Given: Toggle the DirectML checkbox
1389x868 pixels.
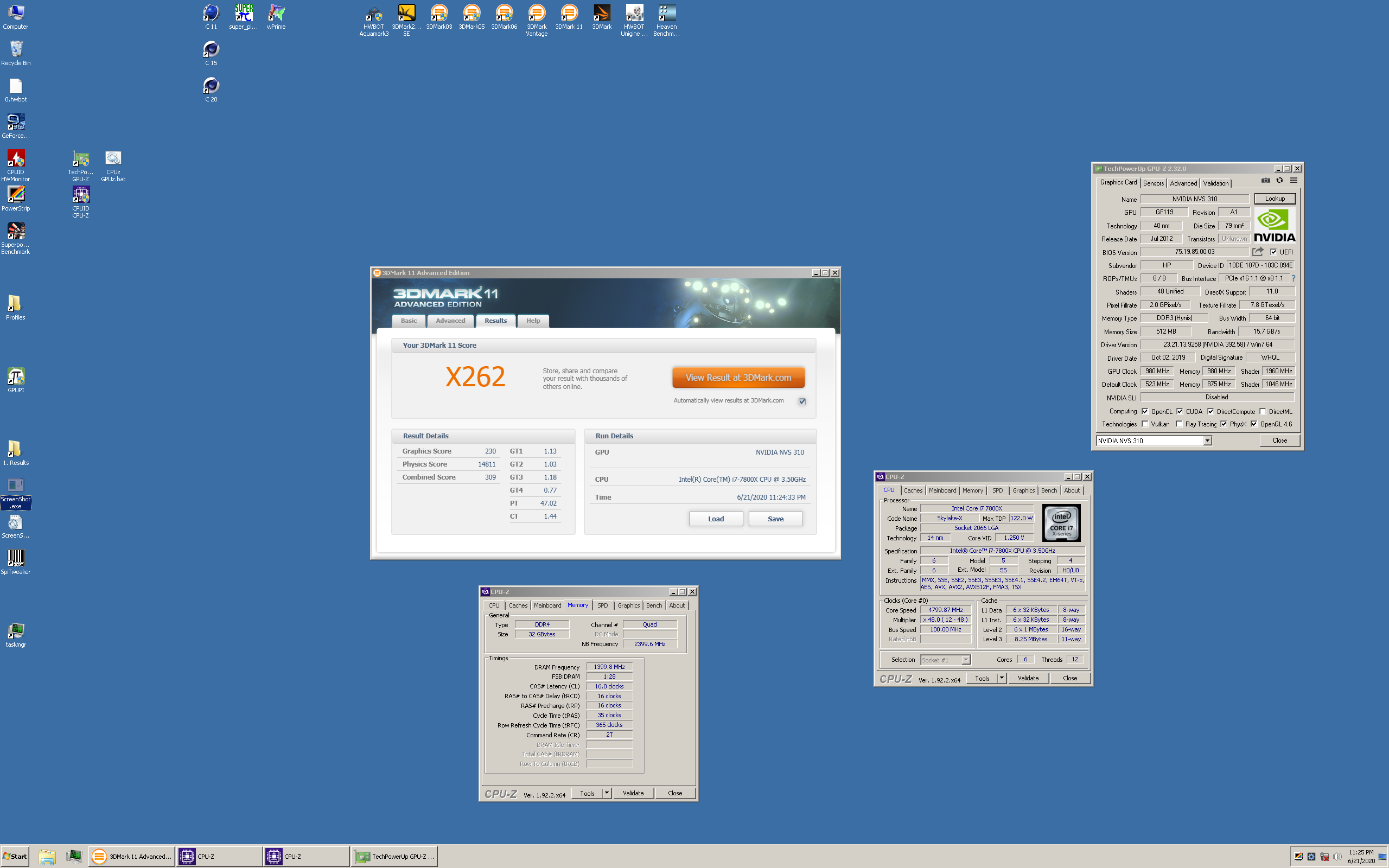Looking at the screenshot, I should coord(1263,411).
